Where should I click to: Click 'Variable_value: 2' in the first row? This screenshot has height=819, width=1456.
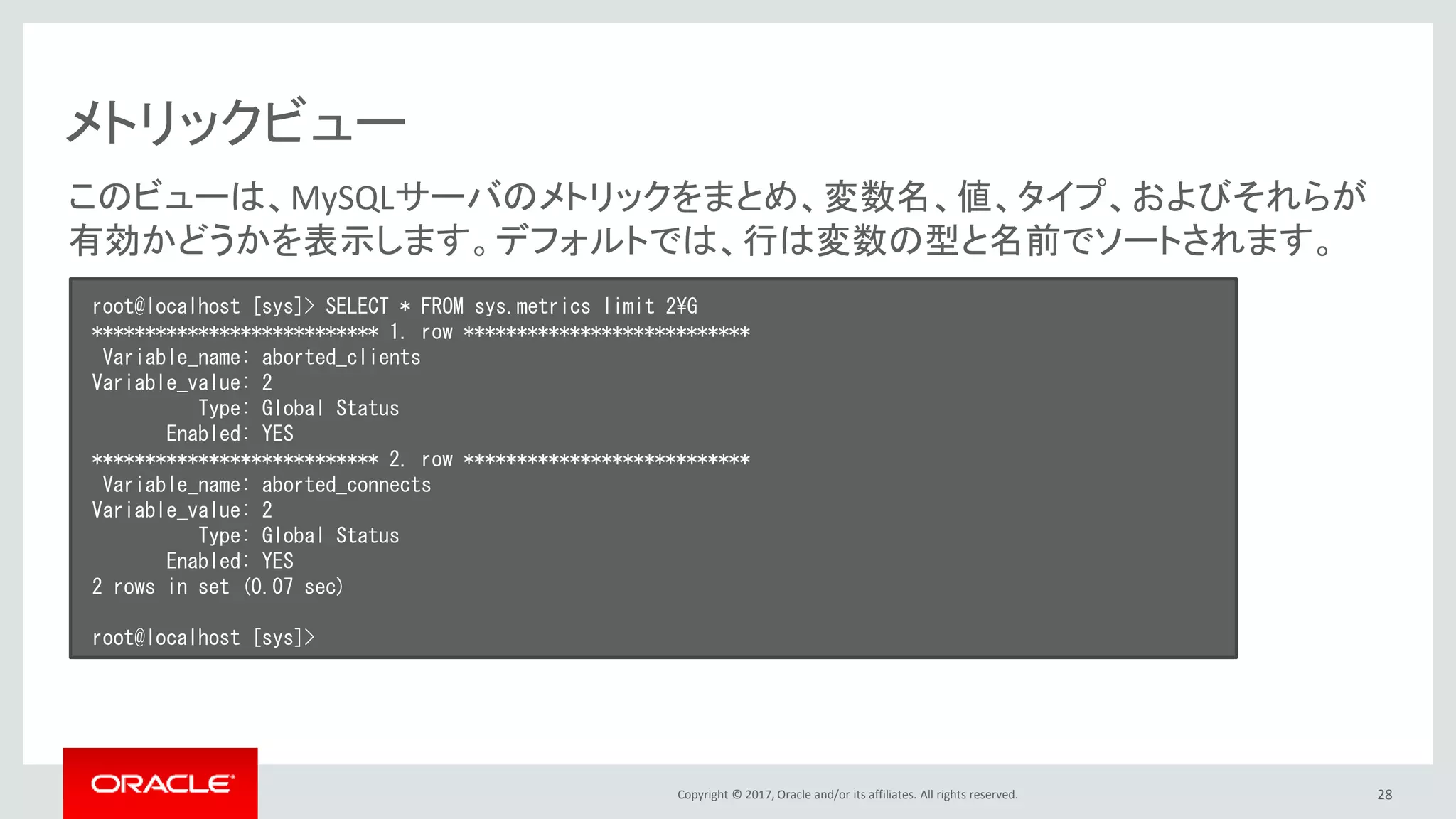point(182,382)
